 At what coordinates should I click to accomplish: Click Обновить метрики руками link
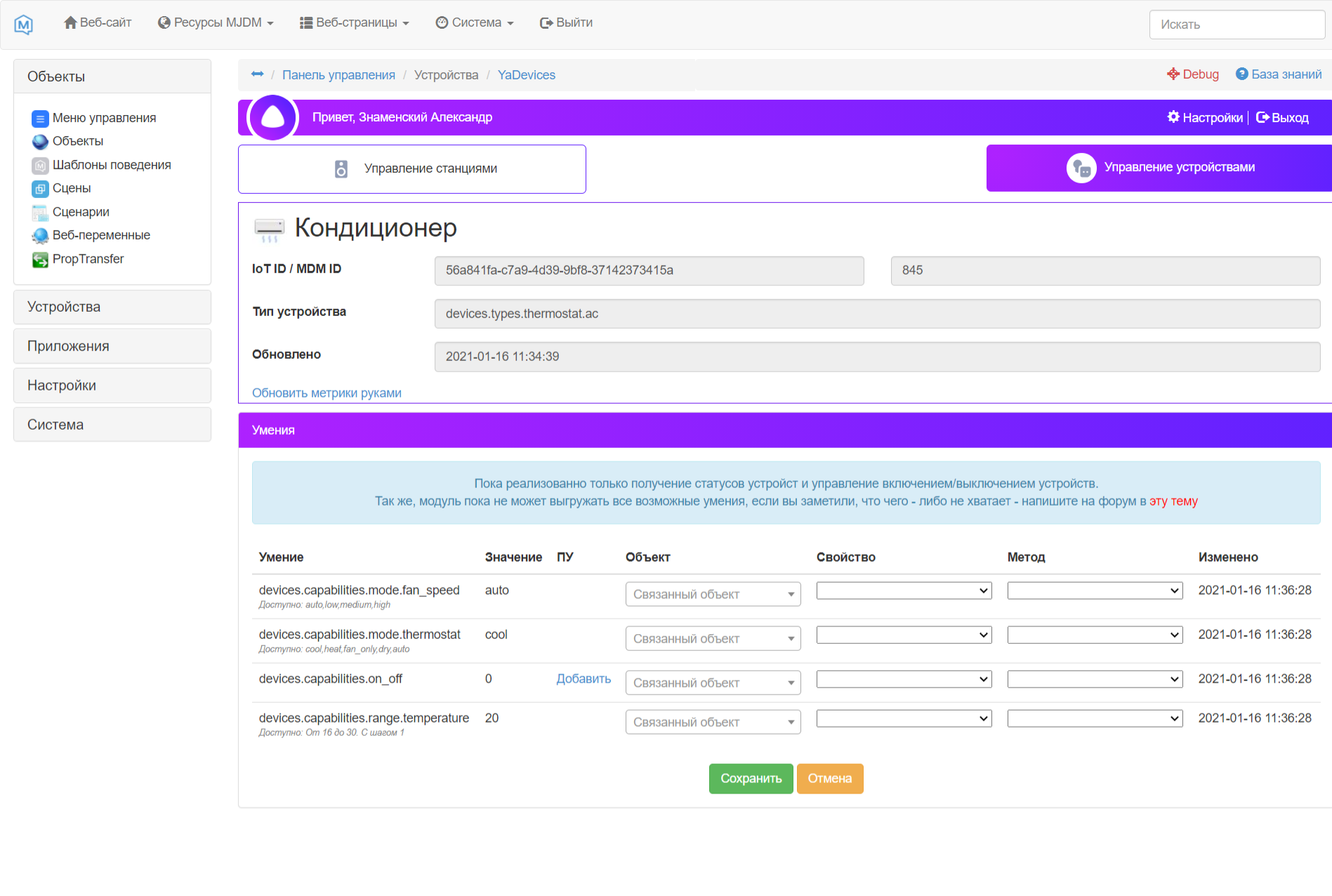[327, 393]
